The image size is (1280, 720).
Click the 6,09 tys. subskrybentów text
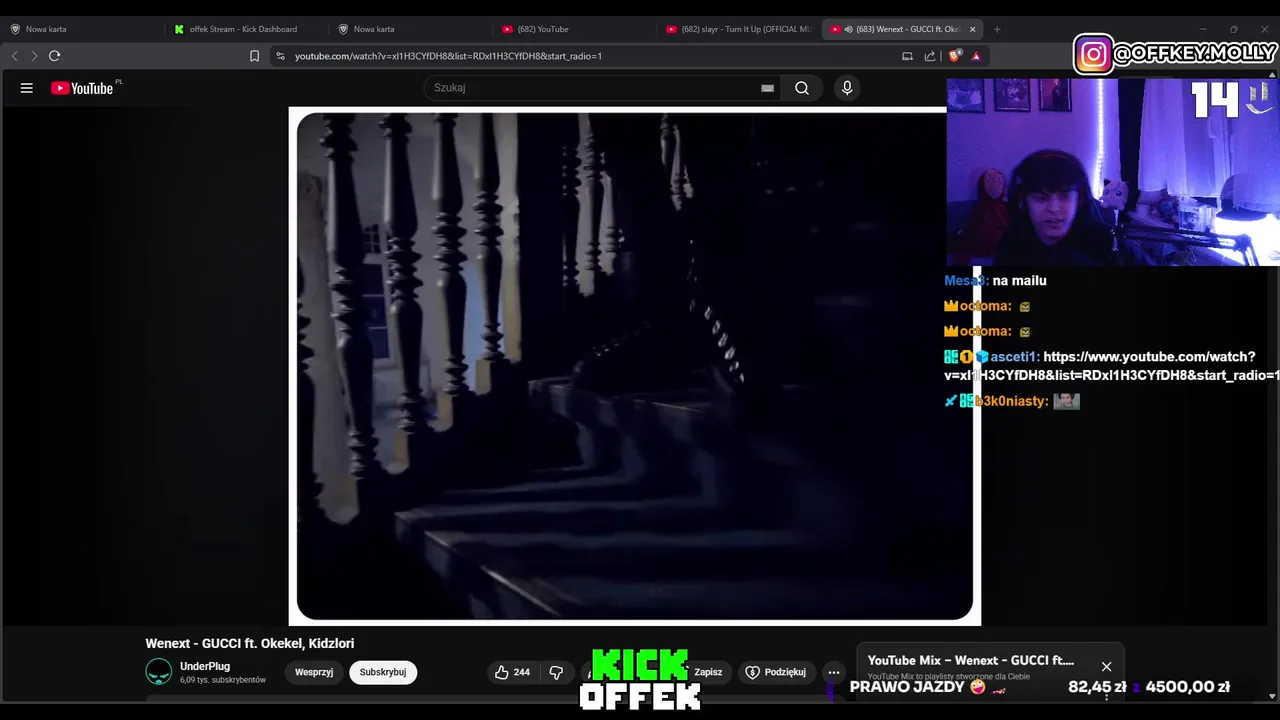[x=223, y=680]
